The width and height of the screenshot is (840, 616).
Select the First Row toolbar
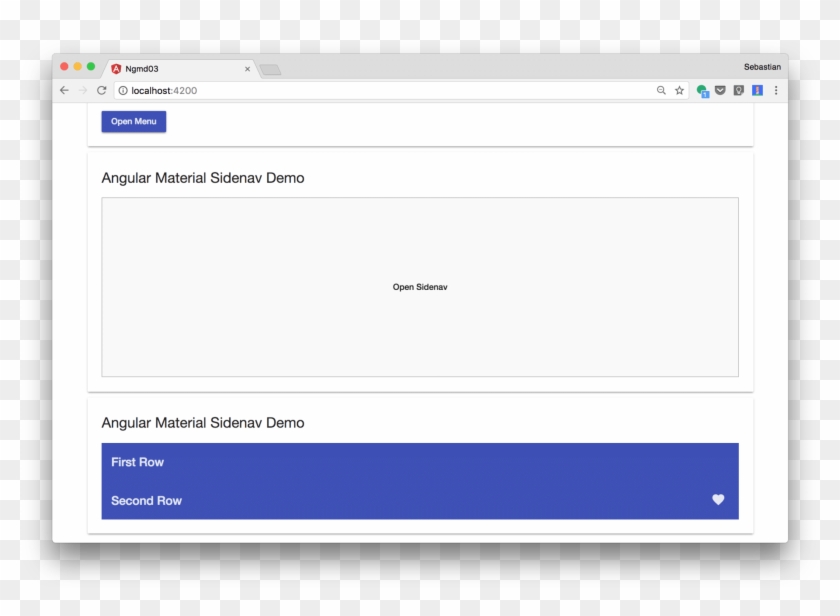(137, 462)
